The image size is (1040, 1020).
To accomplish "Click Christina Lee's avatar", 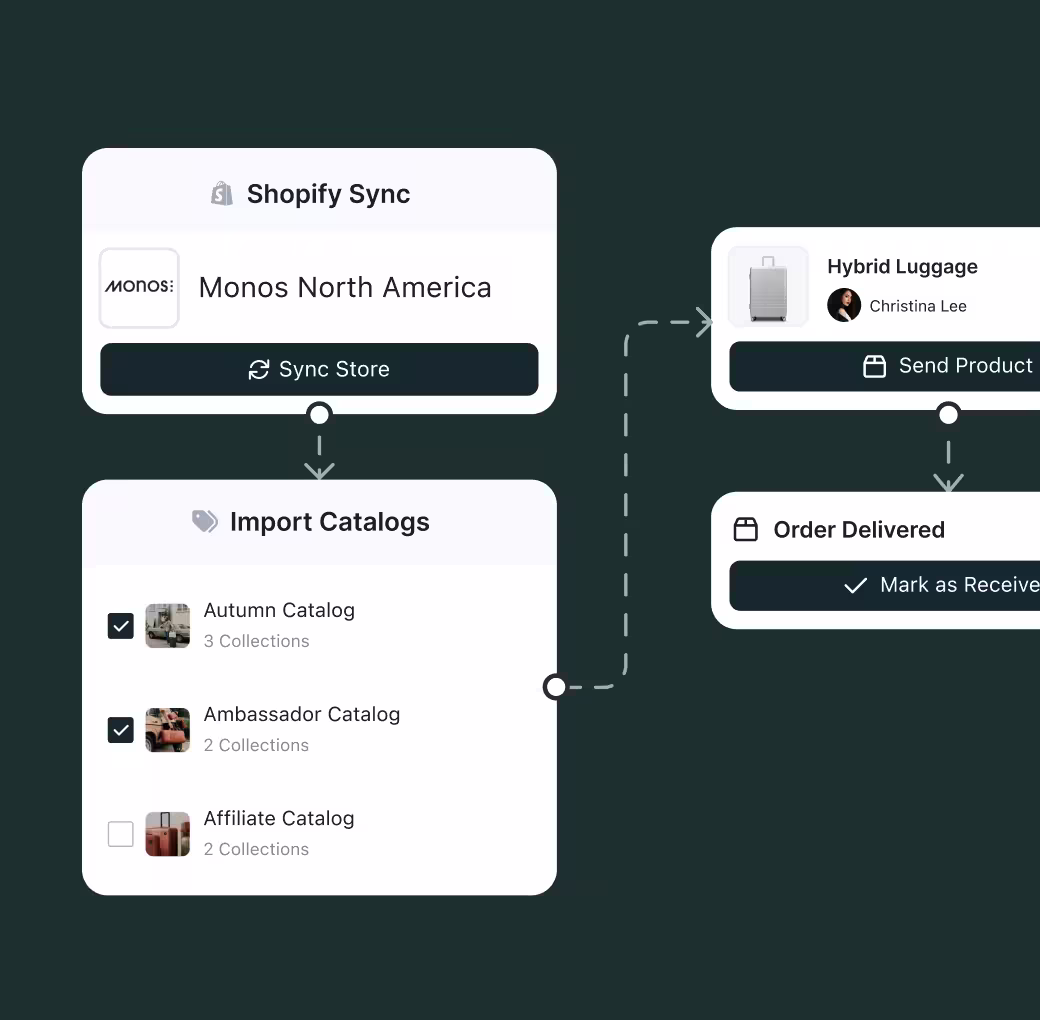I will pyautogui.click(x=844, y=305).
